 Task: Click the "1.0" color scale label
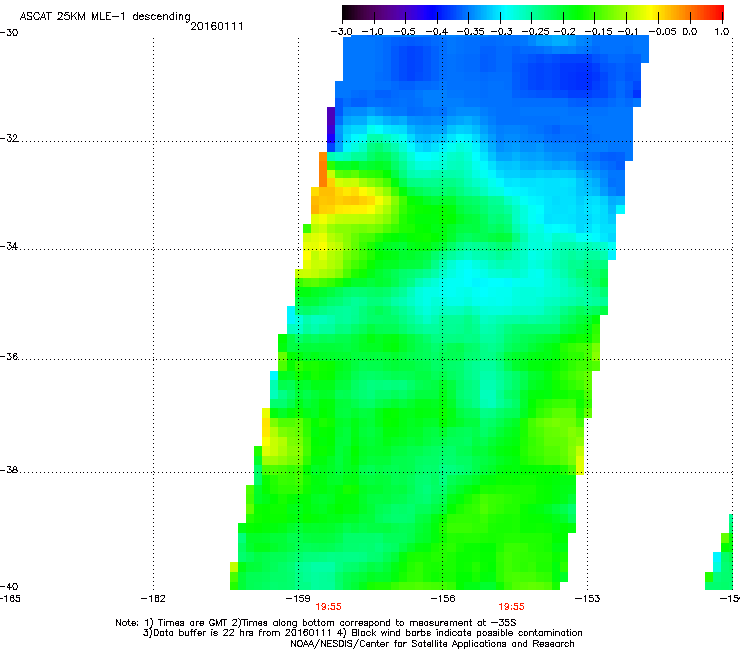click(722, 32)
